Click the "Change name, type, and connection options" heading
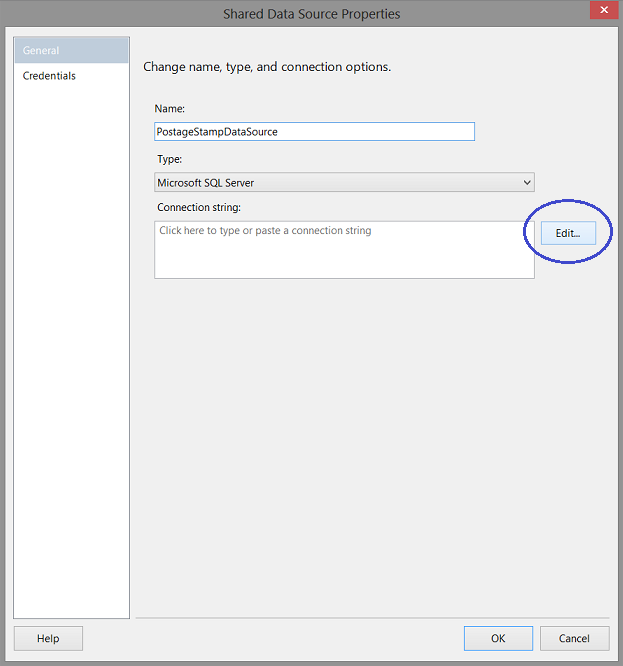The width and height of the screenshot is (623, 666). [x=267, y=68]
